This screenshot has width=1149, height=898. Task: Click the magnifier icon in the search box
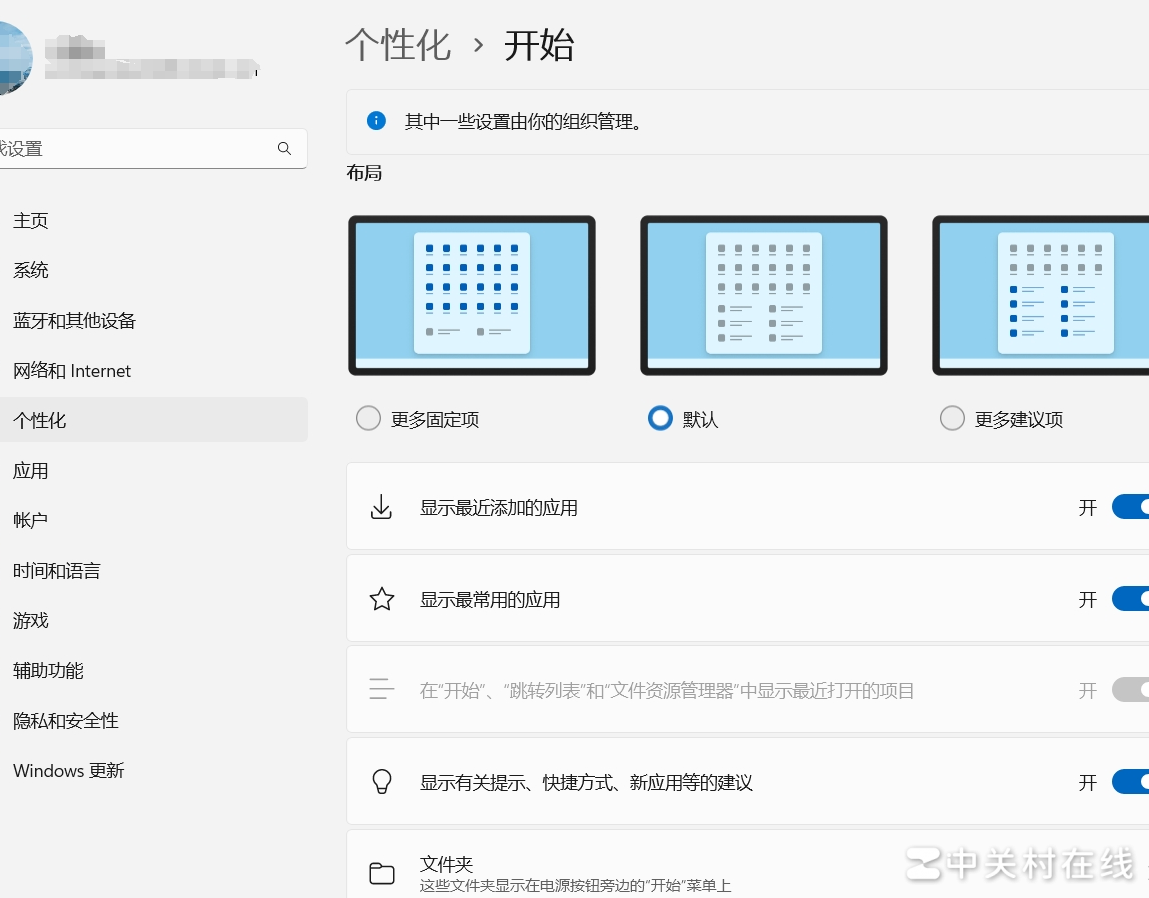click(284, 148)
